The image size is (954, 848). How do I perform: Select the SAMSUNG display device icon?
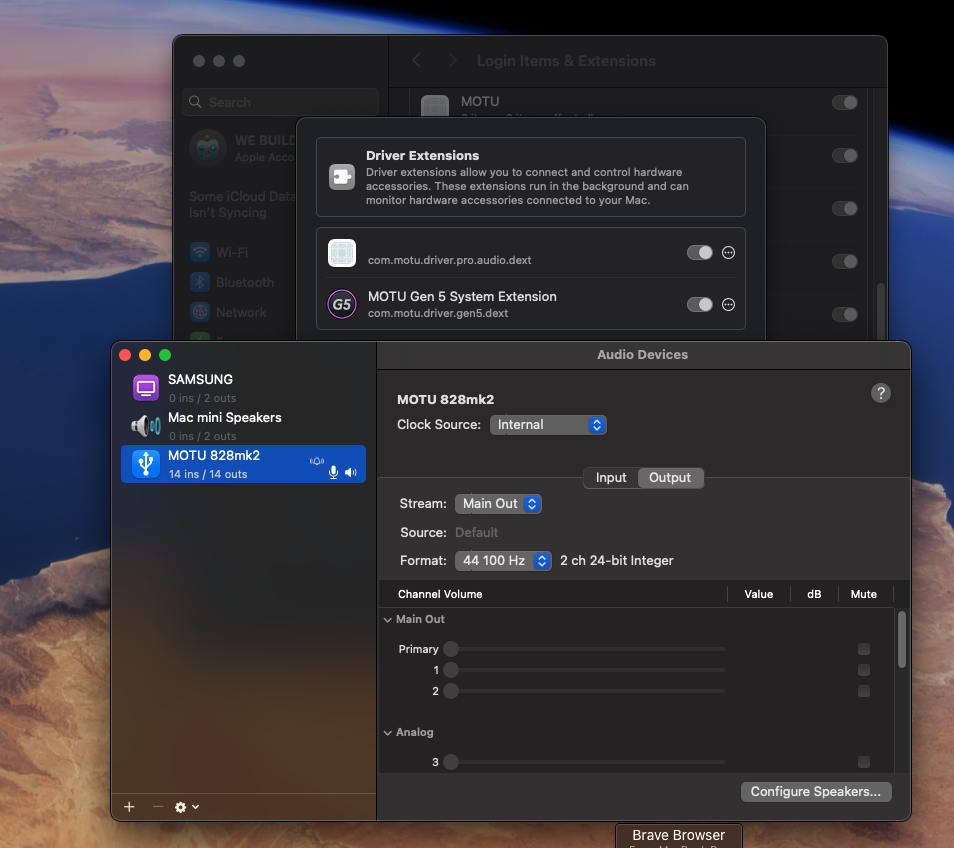point(146,388)
